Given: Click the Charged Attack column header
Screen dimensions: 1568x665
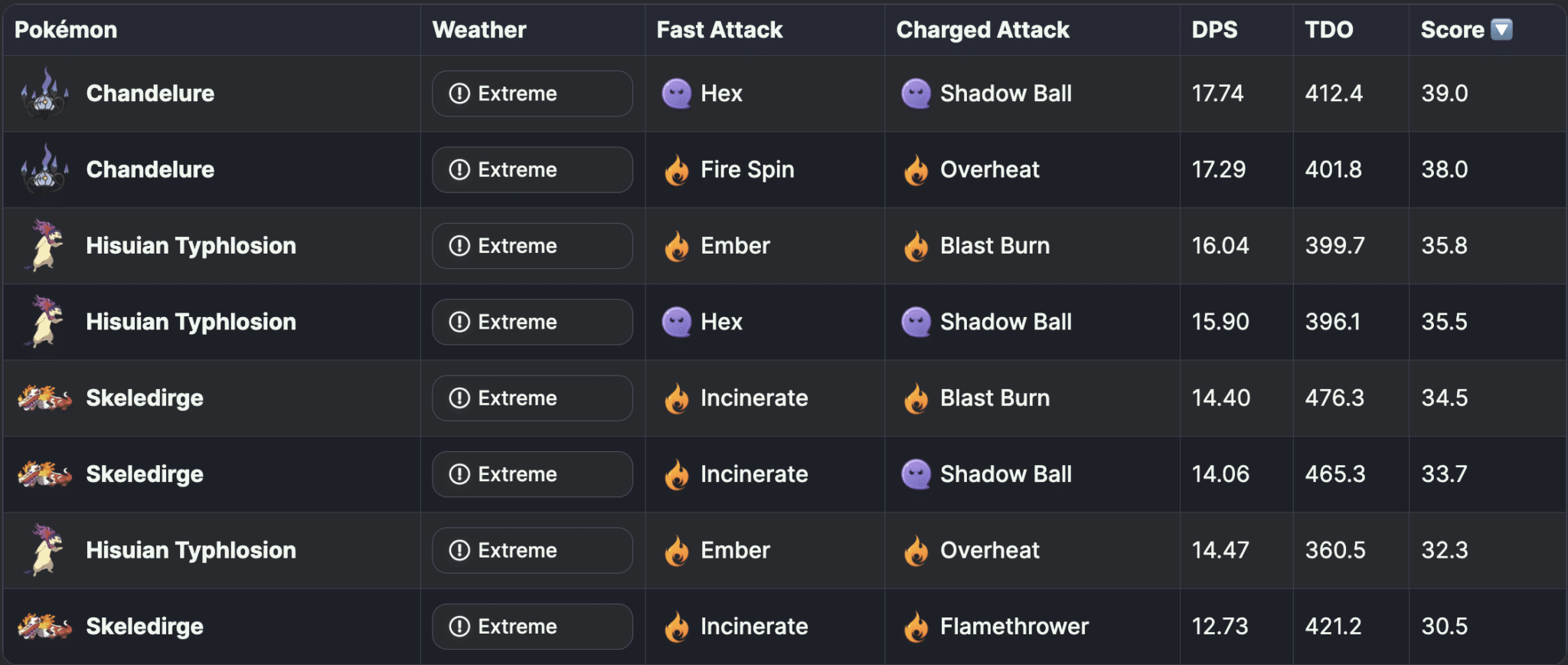Looking at the screenshot, I should click(982, 30).
